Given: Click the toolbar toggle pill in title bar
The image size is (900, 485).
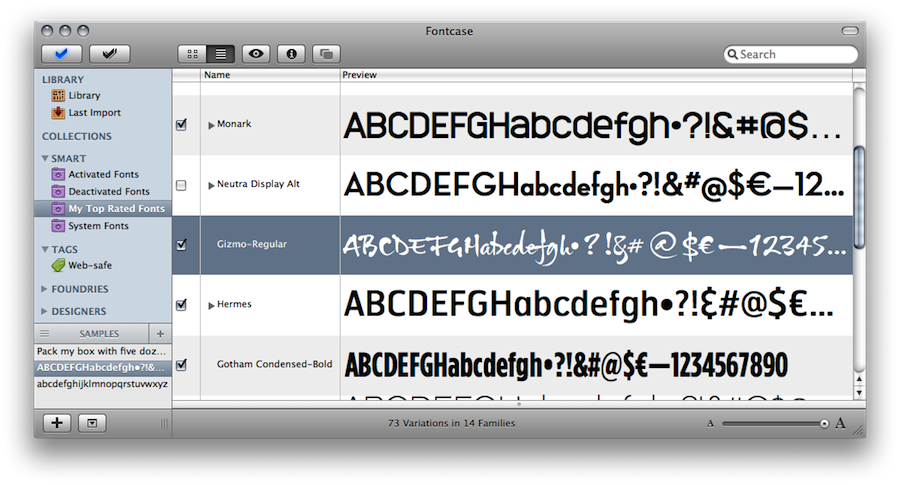Looking at the screenshot, I should (850, 30).
